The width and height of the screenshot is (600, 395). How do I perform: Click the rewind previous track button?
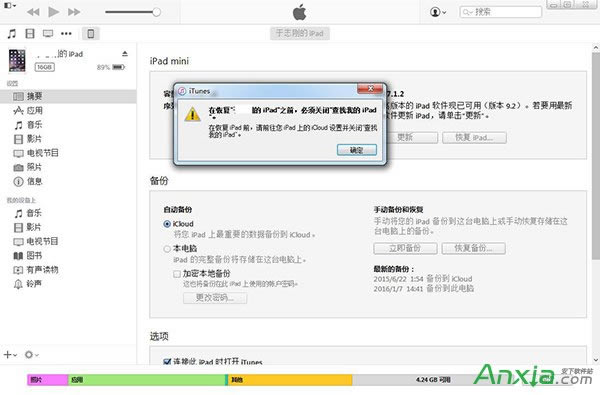(33, 12)
